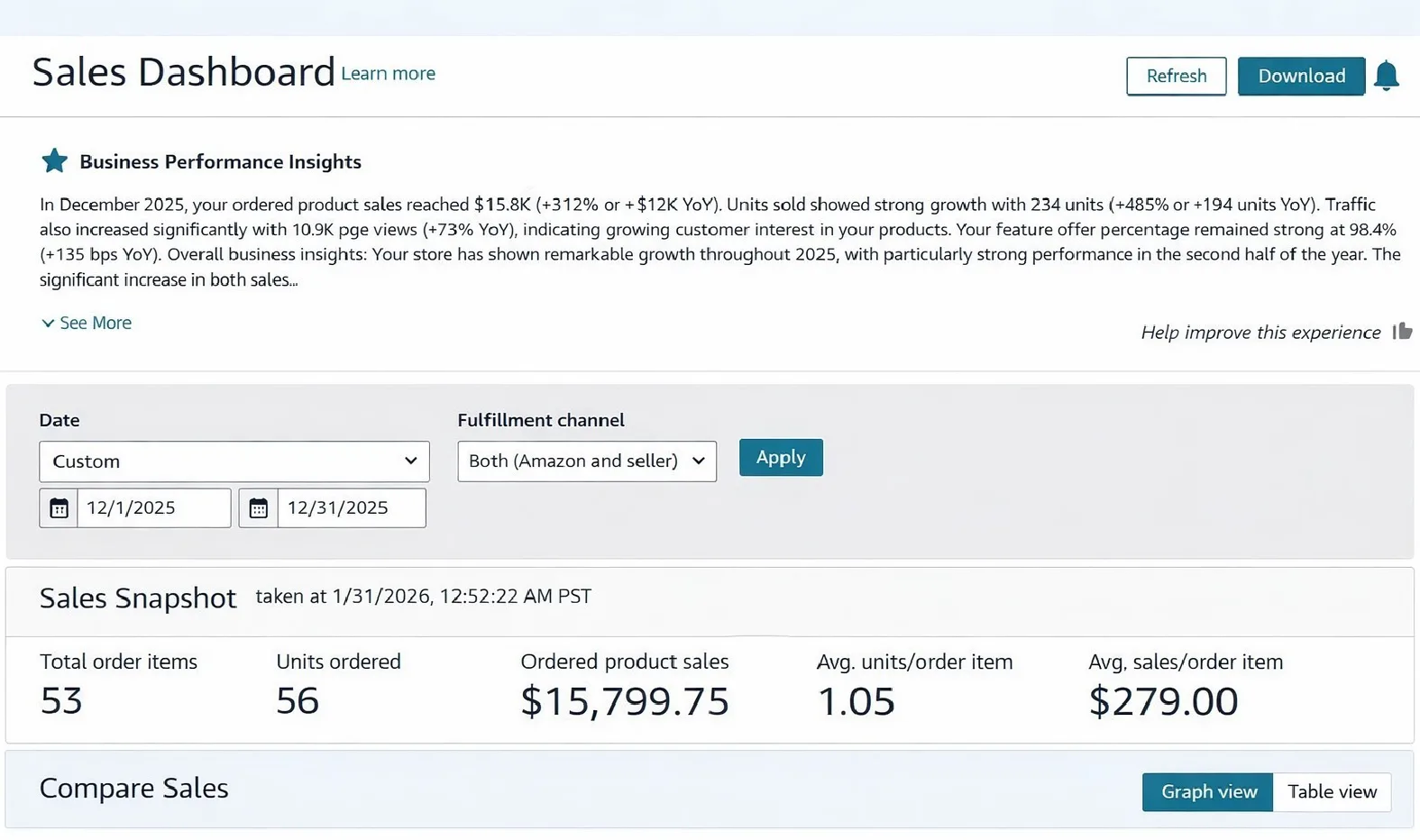Image resolution: width=1420 pixels, height=840 pixels.
Task: Expand insights with See More
Action: 87,323
